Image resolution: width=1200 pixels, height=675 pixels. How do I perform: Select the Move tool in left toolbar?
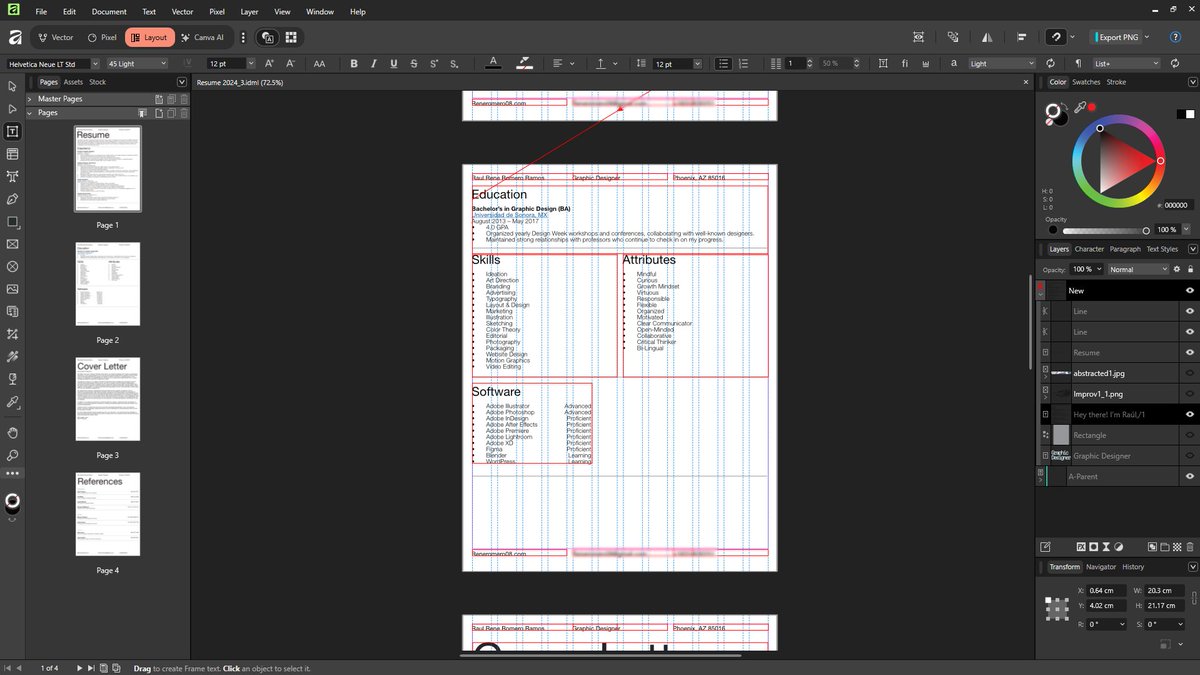point(13,86)
